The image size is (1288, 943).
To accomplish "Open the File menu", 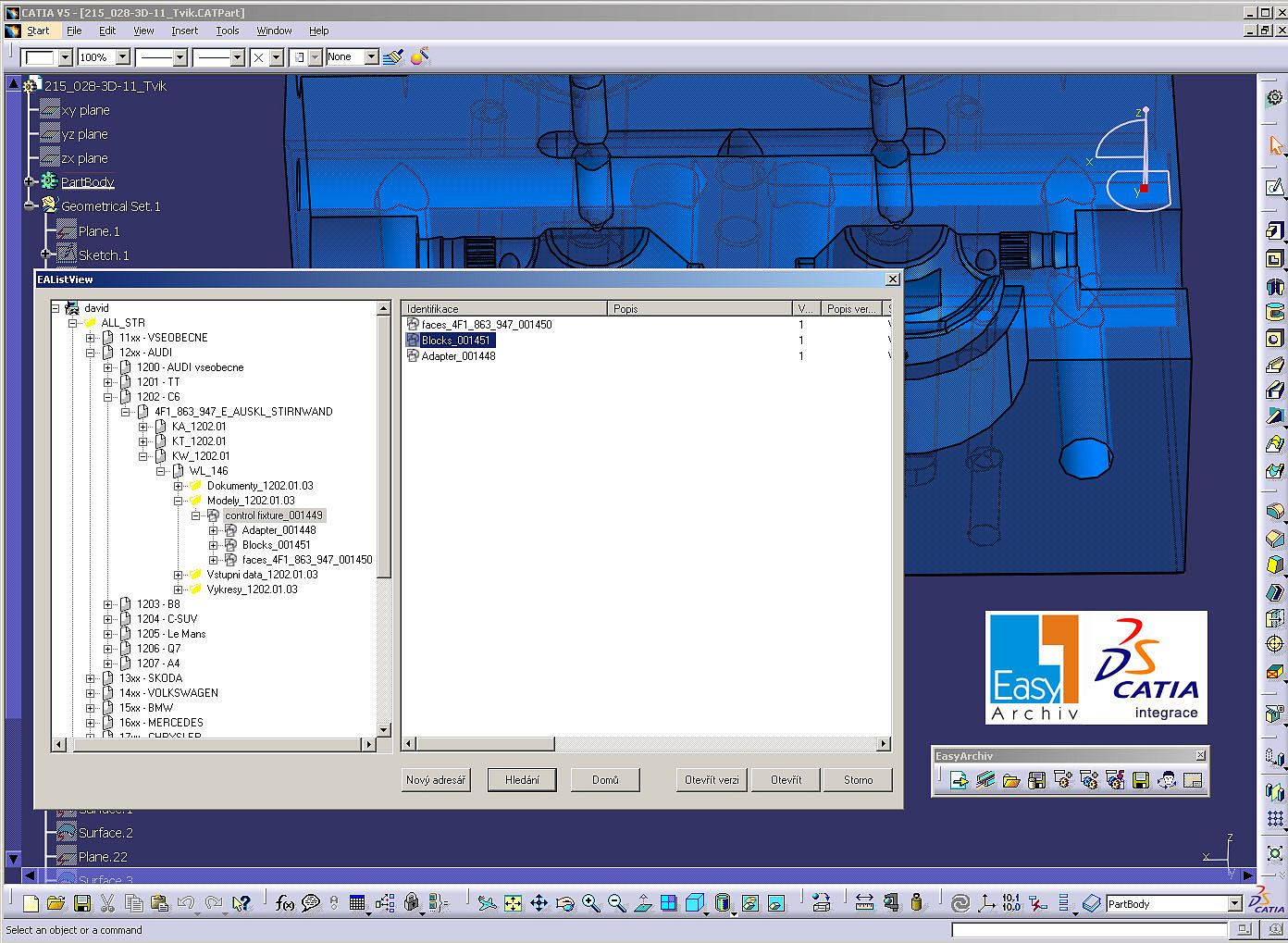I will click(x=74, y=31).
